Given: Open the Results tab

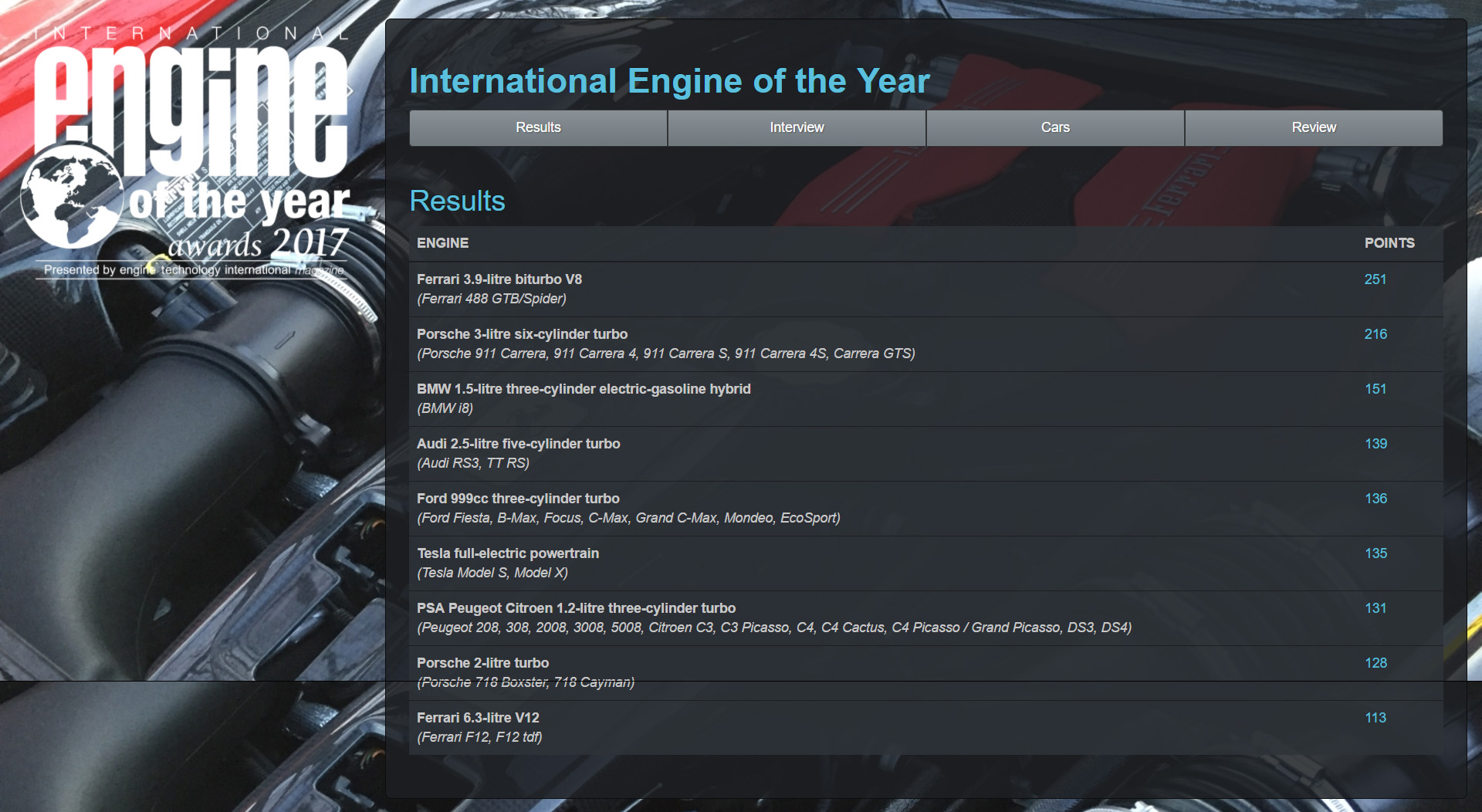Looking at the screenshot, I should click(x=538, y=127).
